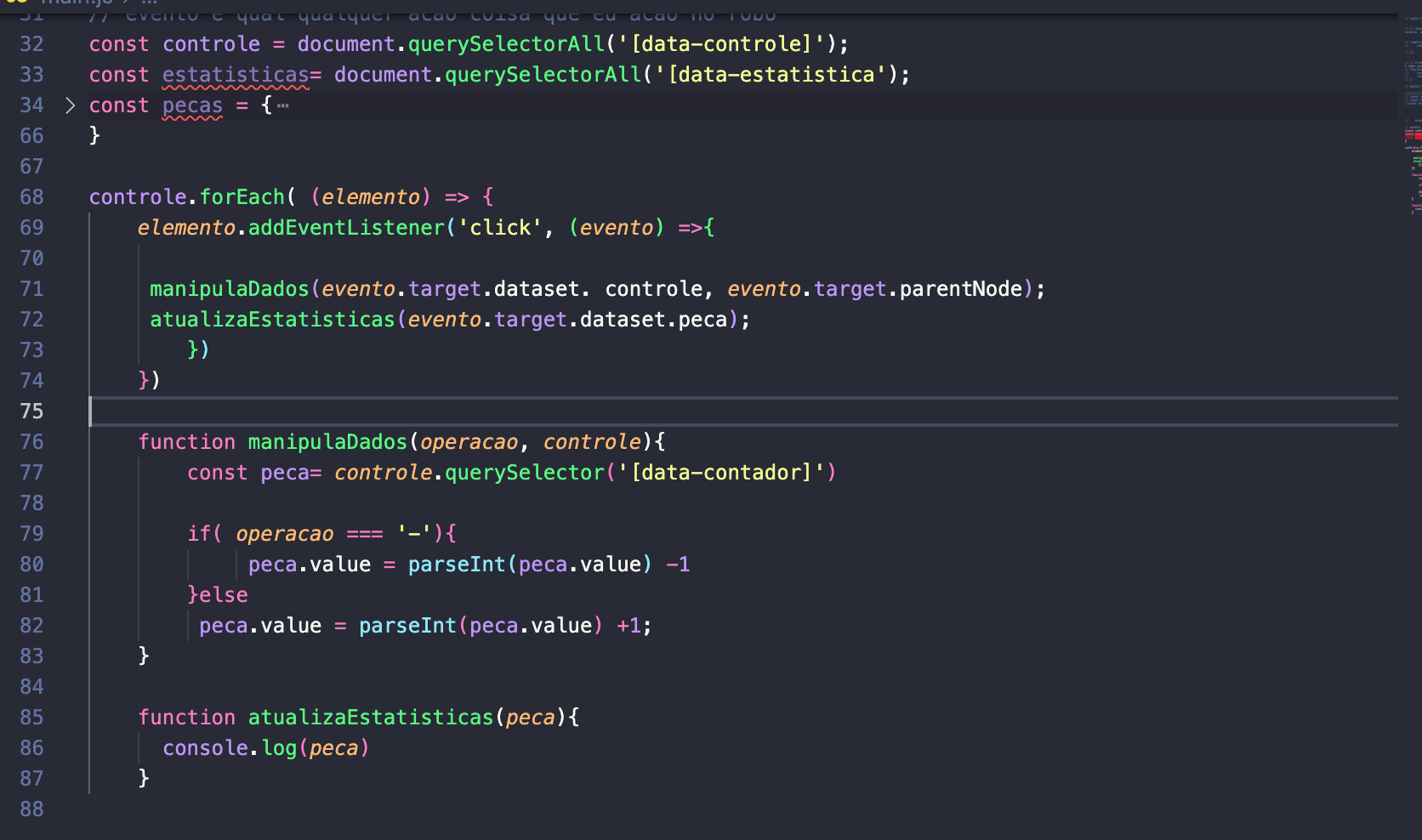This screenshot has height=840, width=1422.
Task: Click the closing brace on line 87
Action: (144, 779)
